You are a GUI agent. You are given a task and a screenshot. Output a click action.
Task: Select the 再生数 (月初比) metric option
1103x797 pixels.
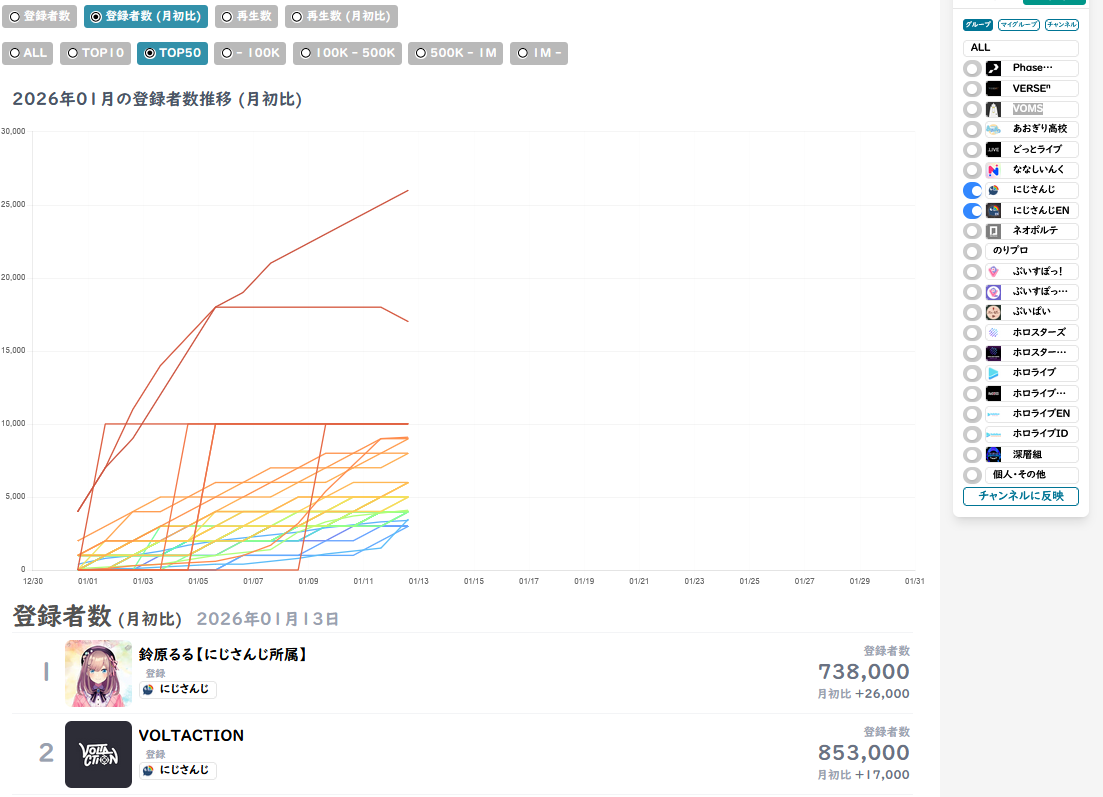coord(341,17)
